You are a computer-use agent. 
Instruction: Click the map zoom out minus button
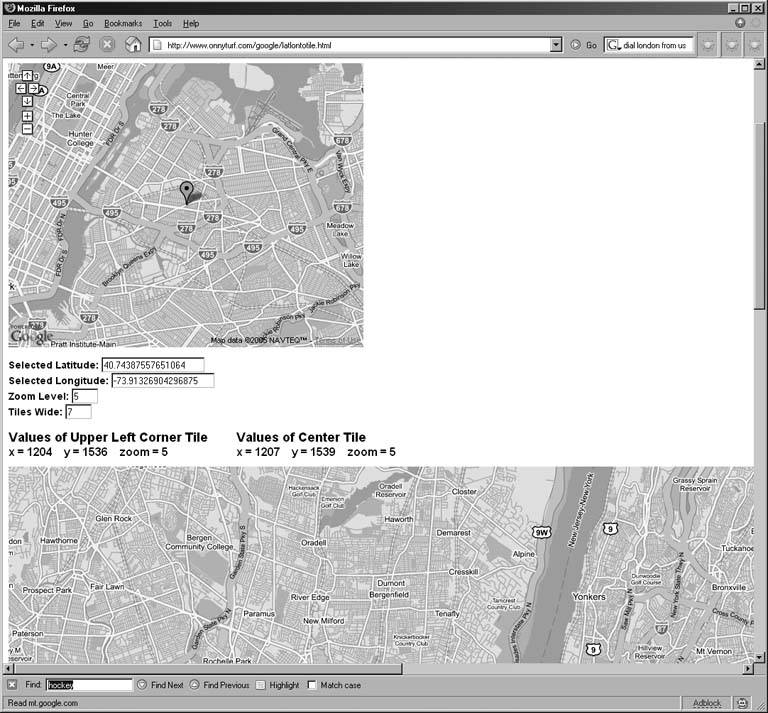[27, 128]
